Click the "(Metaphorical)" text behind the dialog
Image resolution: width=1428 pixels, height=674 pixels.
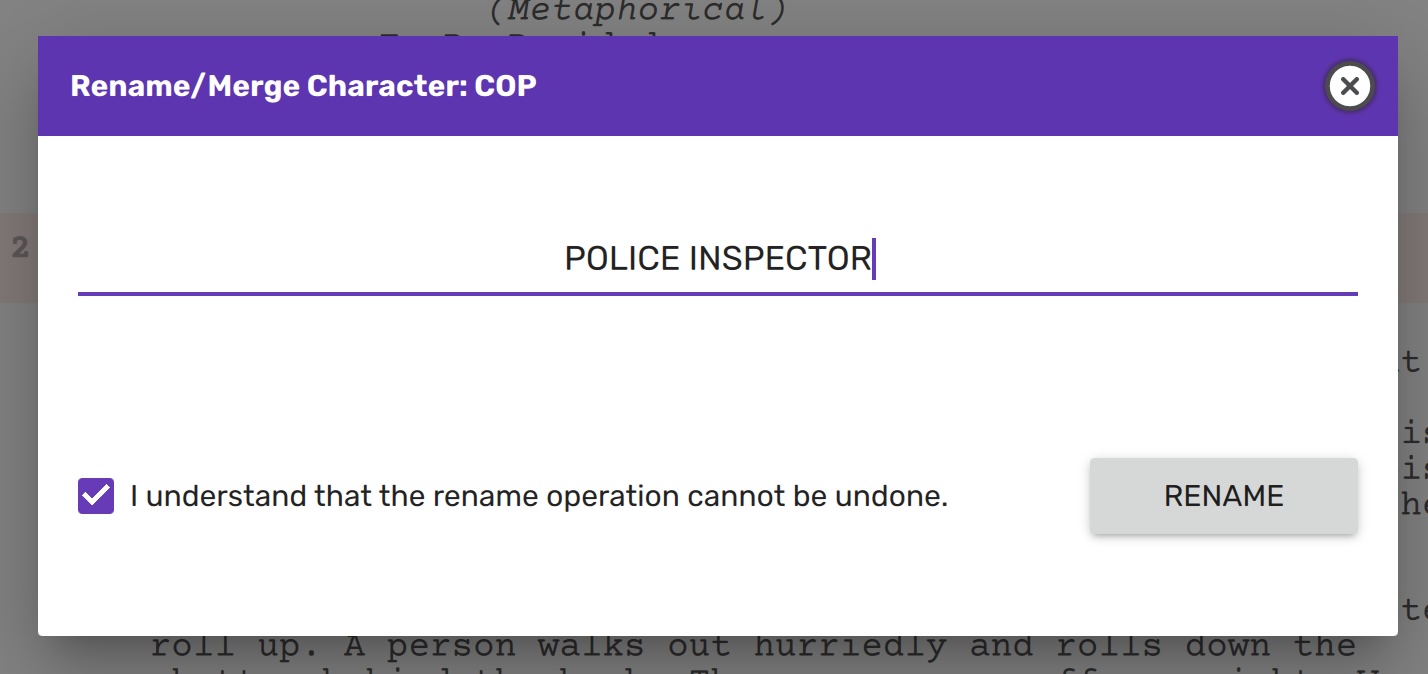click(638, 13)
